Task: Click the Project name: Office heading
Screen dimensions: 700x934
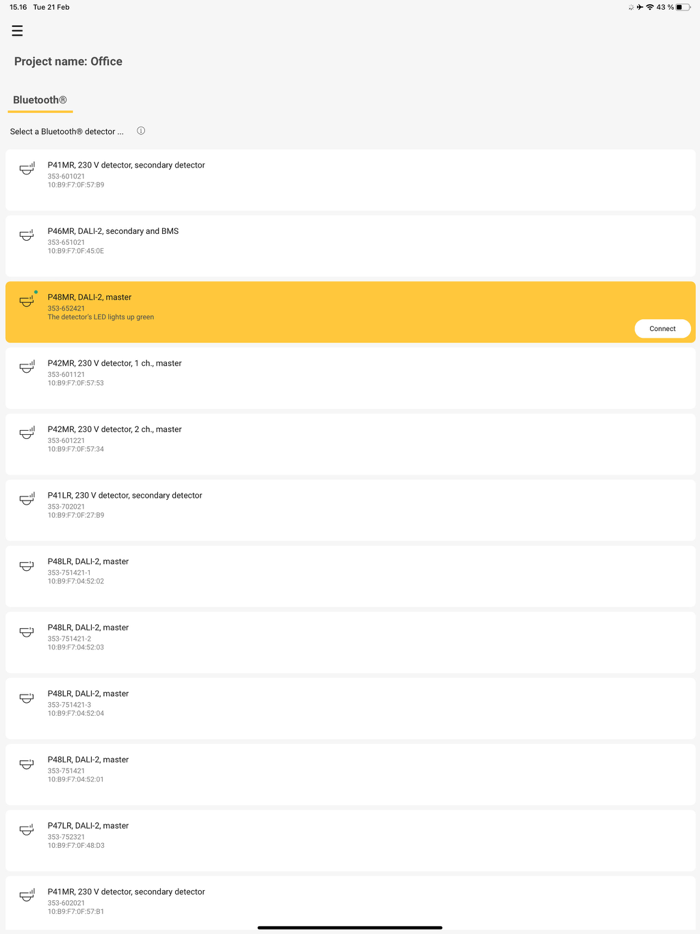Action: [x=69, y=61]
